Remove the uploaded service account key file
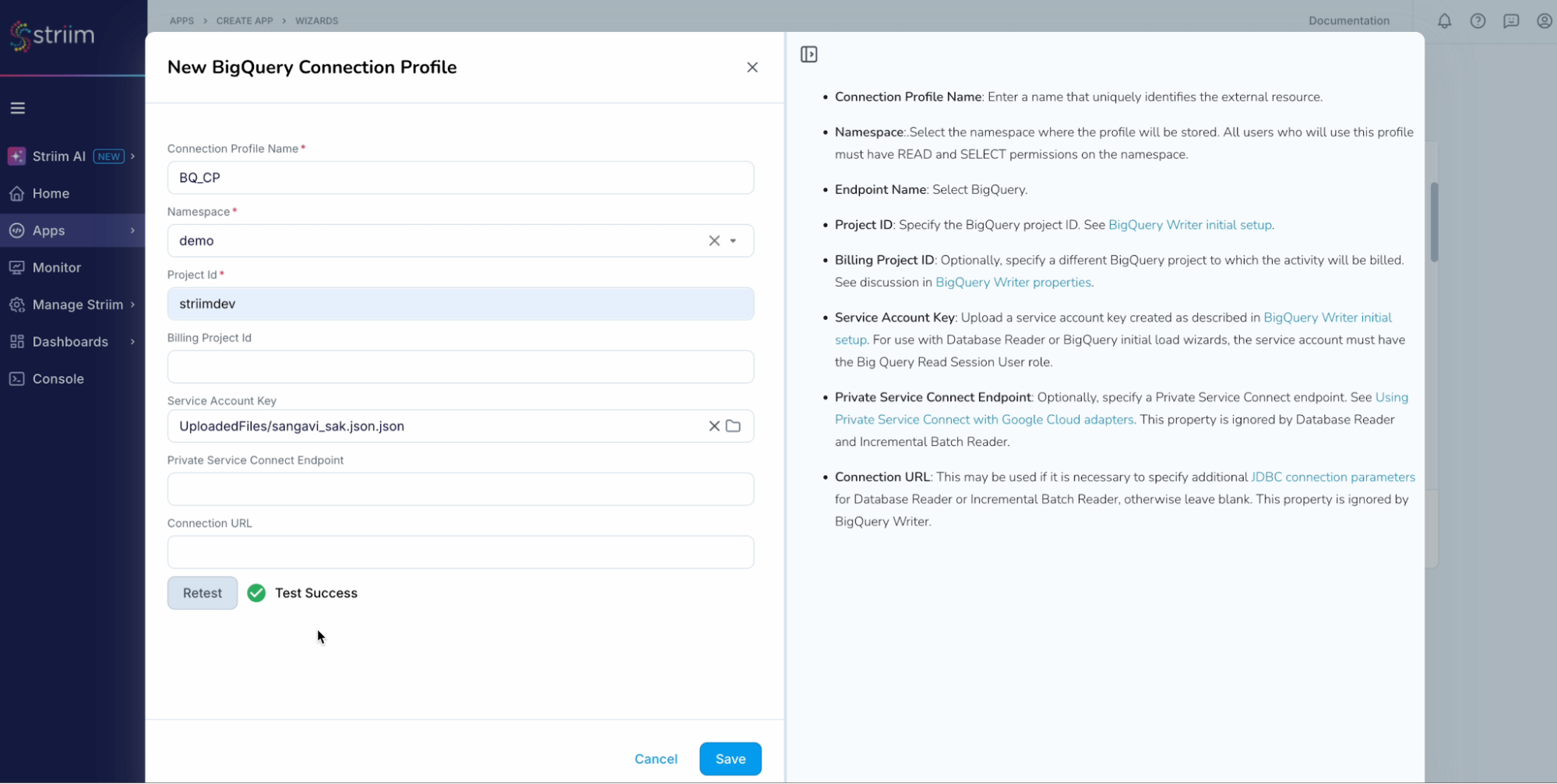 click(713, 426)
